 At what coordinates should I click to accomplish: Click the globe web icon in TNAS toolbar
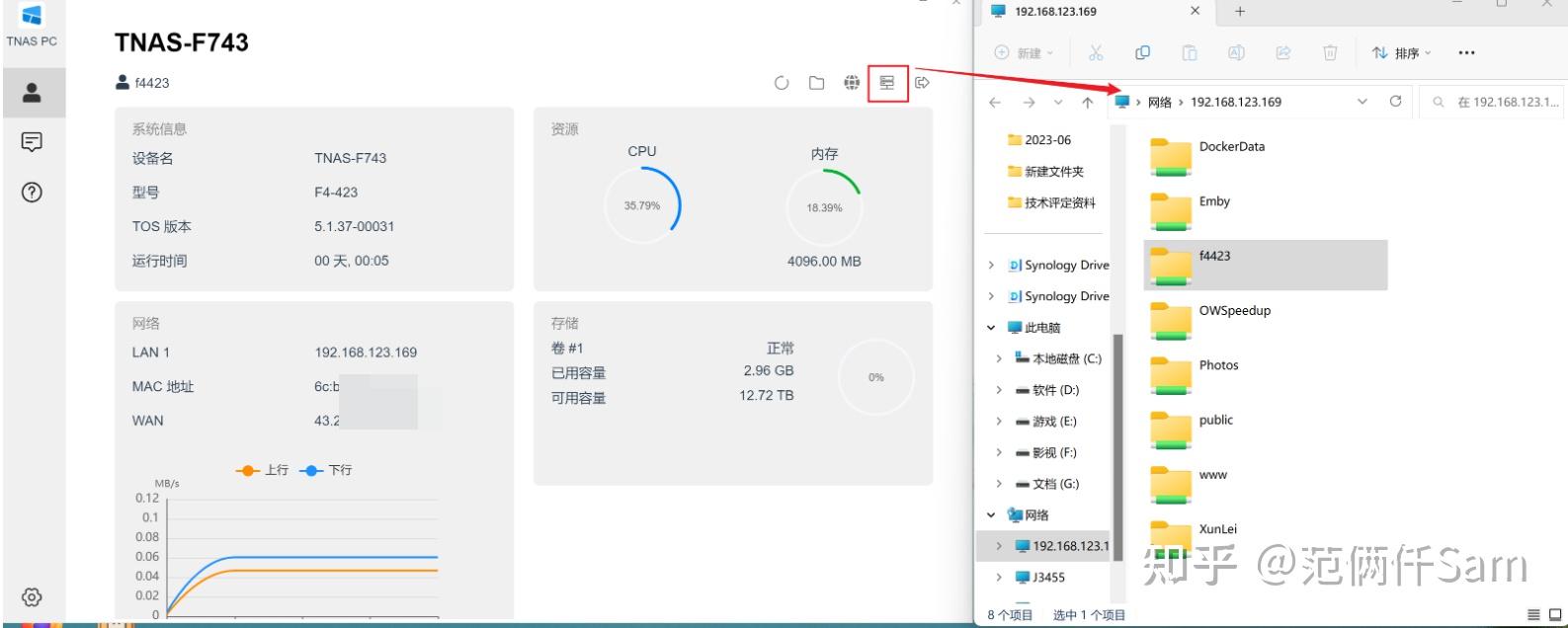pos(852,83)
